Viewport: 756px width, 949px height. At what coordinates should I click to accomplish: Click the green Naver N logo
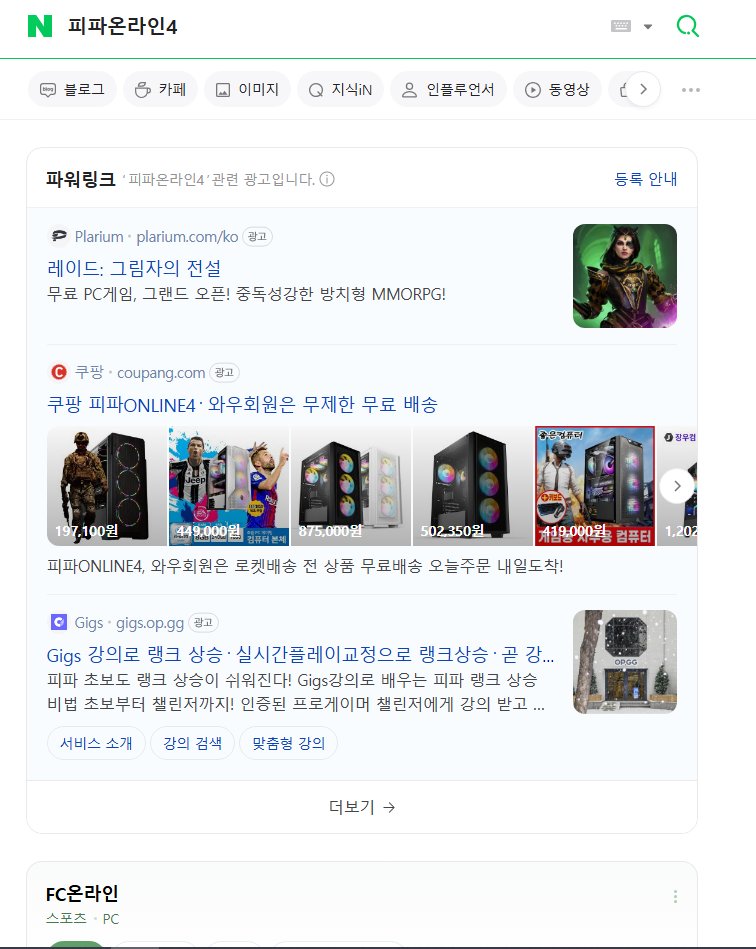[x=40, y=26]
